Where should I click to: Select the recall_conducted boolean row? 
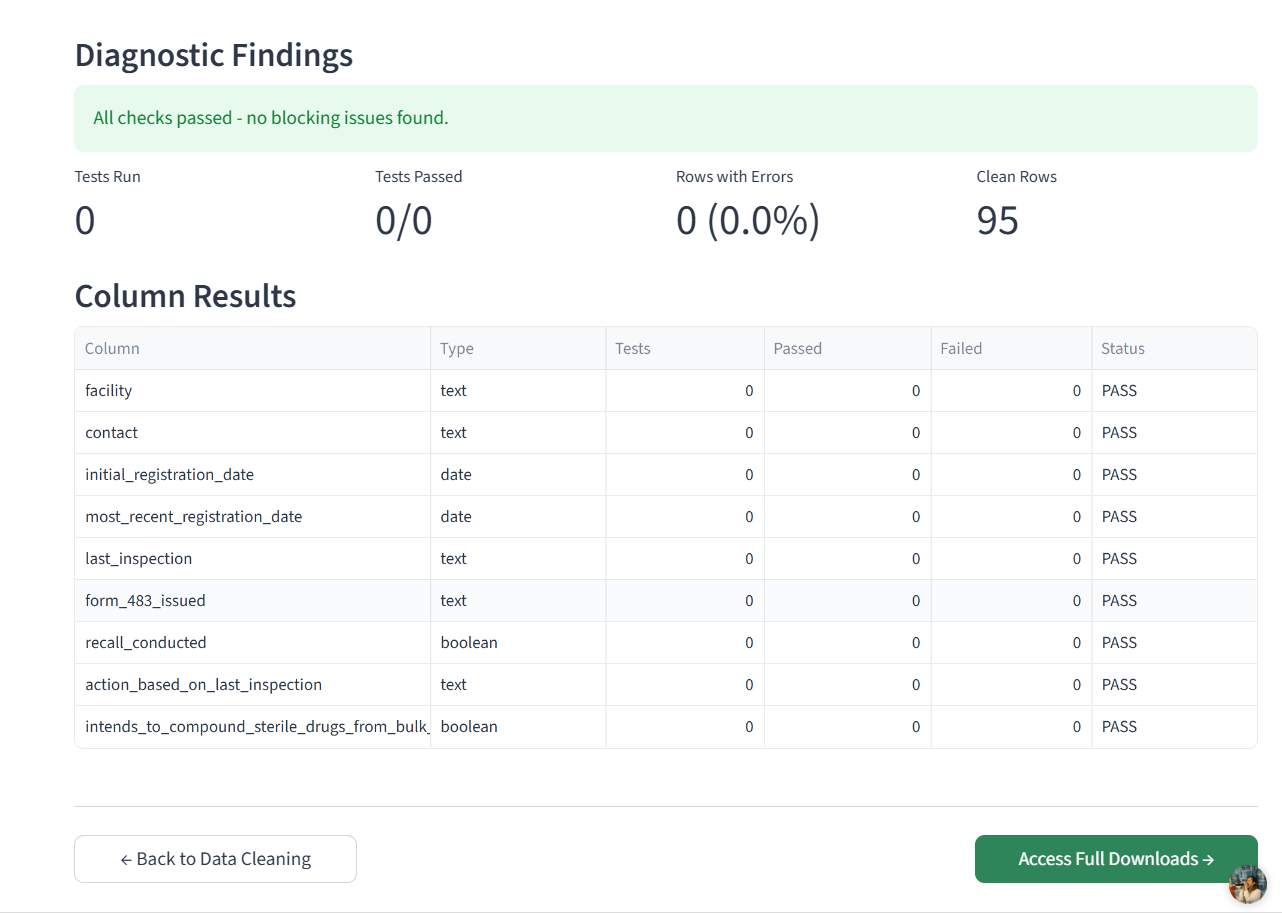146,642
